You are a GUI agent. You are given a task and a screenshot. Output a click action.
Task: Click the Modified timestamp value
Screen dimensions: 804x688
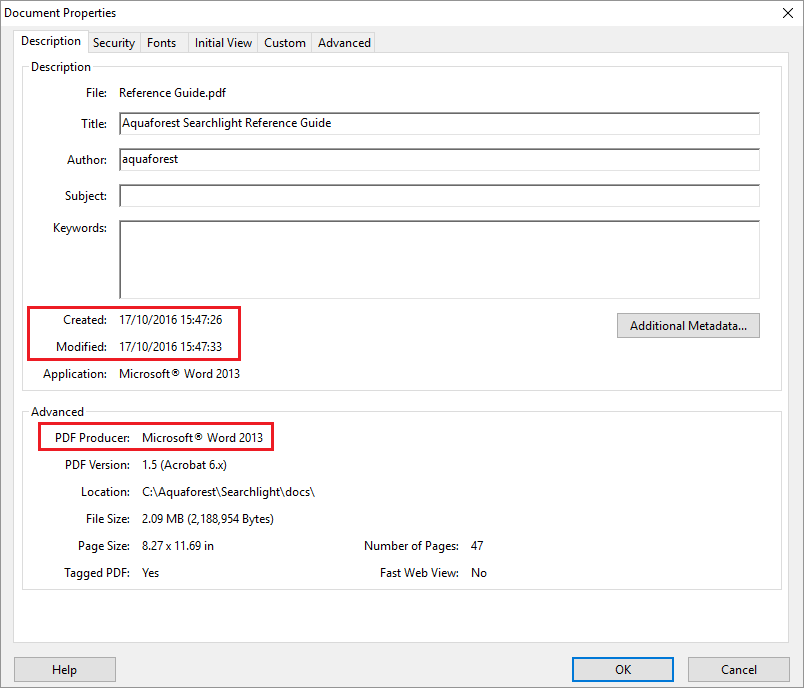[x=170, y=347]
